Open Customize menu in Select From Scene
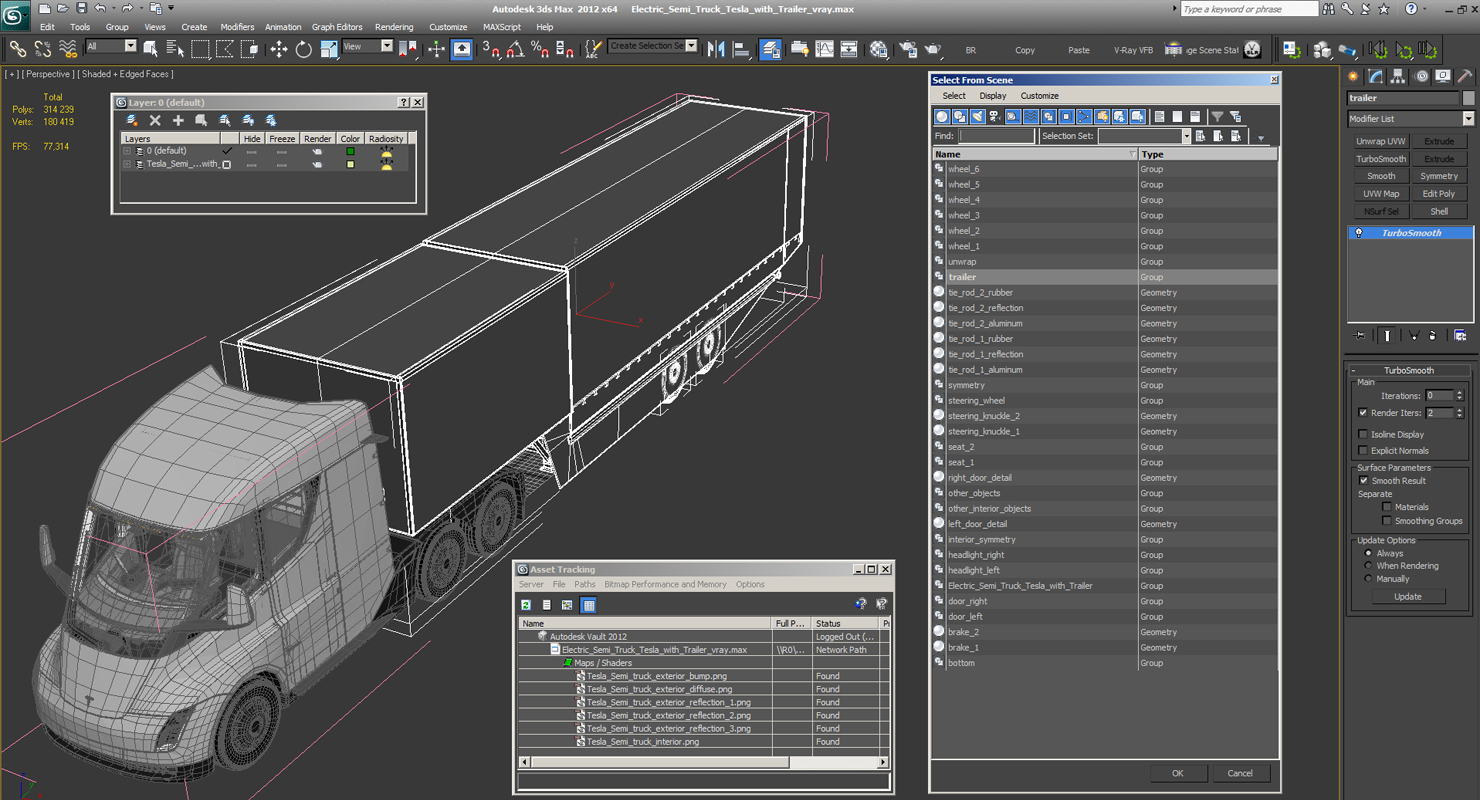 [1039, 96]
